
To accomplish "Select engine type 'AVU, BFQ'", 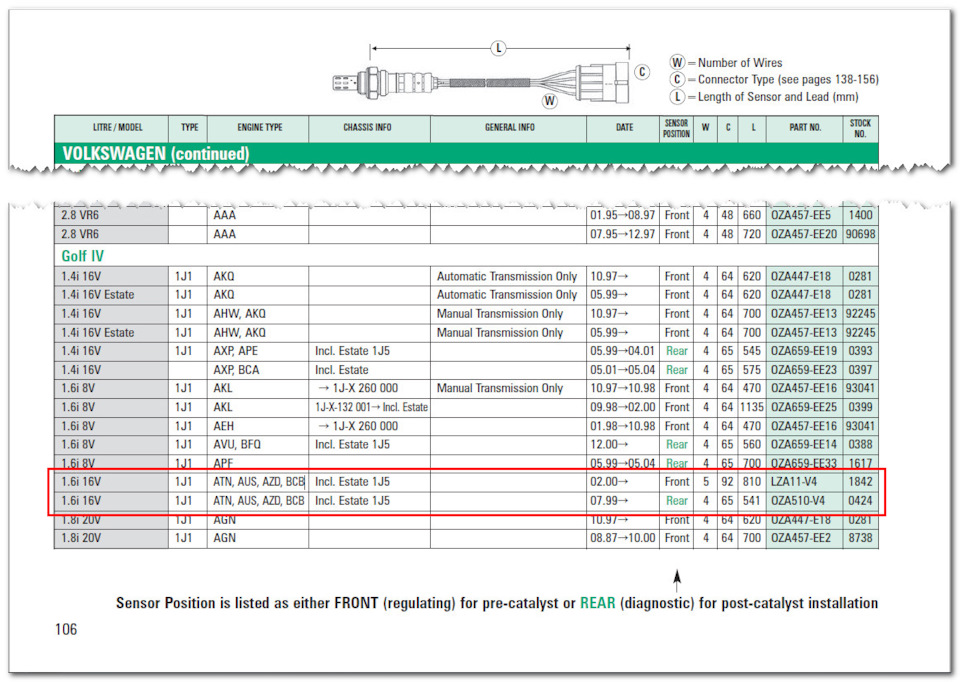I will pos(237,445).
